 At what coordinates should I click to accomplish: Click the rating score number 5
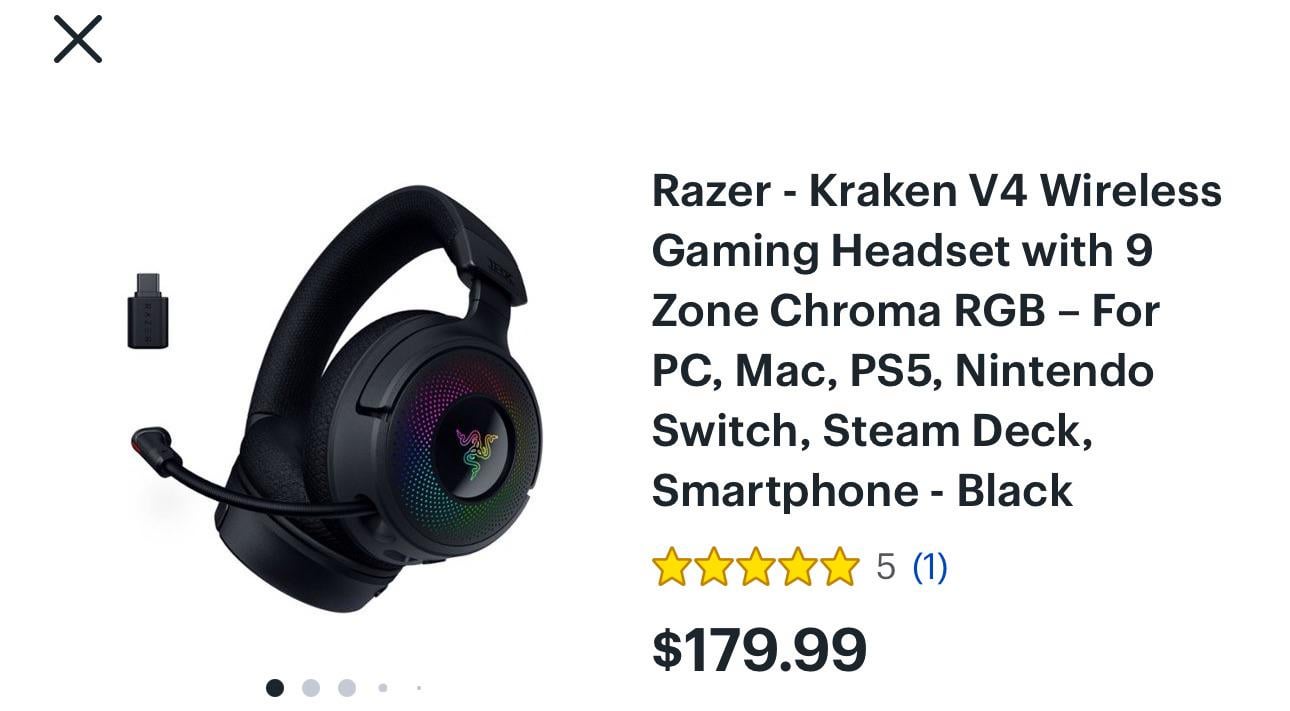(x=886, y=568)
